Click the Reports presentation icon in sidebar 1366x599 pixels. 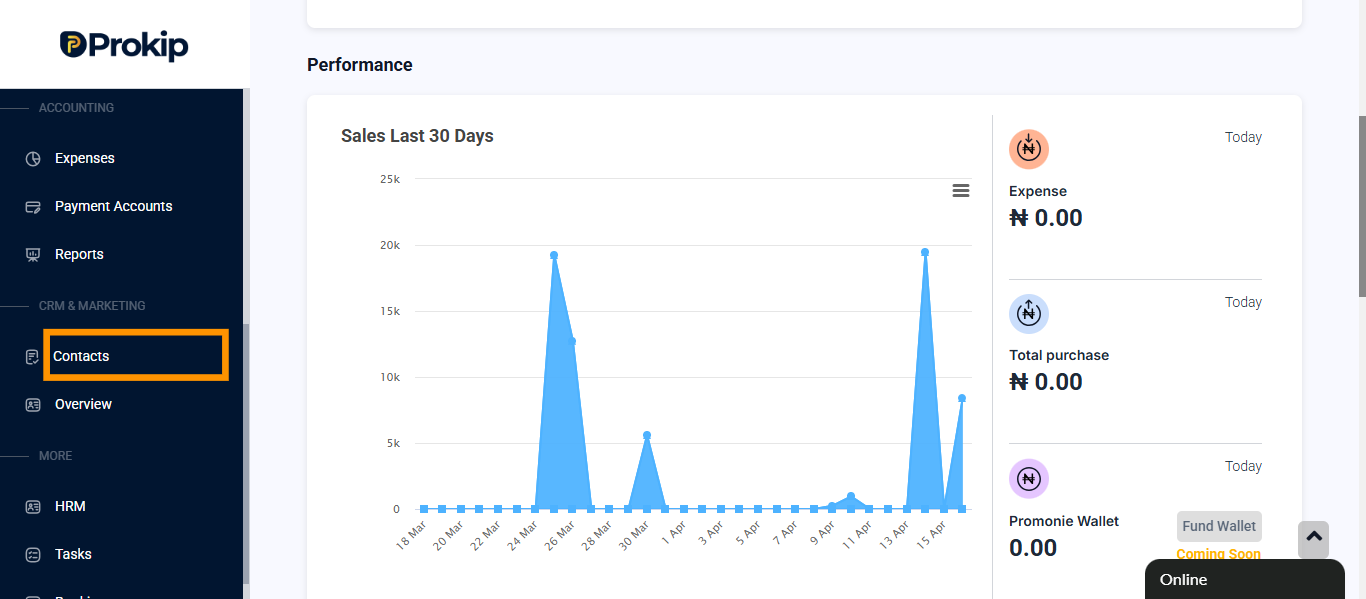tap(33, 255)
